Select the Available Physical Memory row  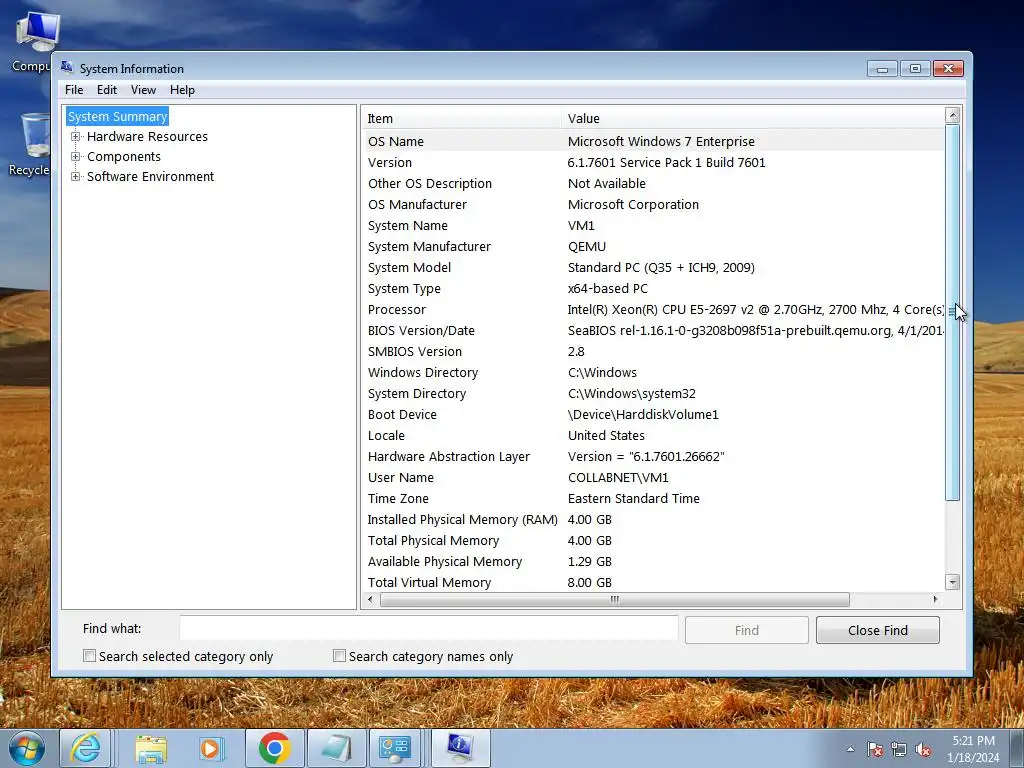(x=653, y=561)
